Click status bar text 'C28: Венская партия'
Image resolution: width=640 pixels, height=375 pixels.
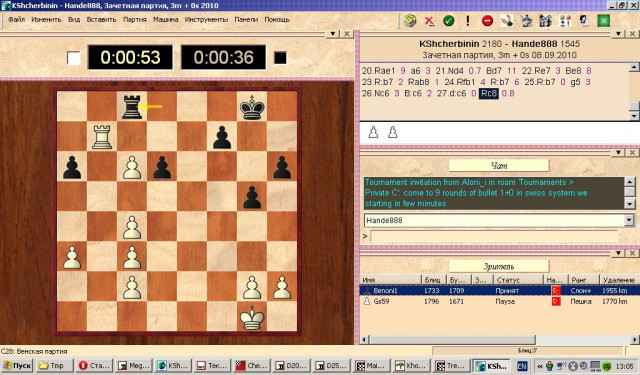(x=34, y=351)
